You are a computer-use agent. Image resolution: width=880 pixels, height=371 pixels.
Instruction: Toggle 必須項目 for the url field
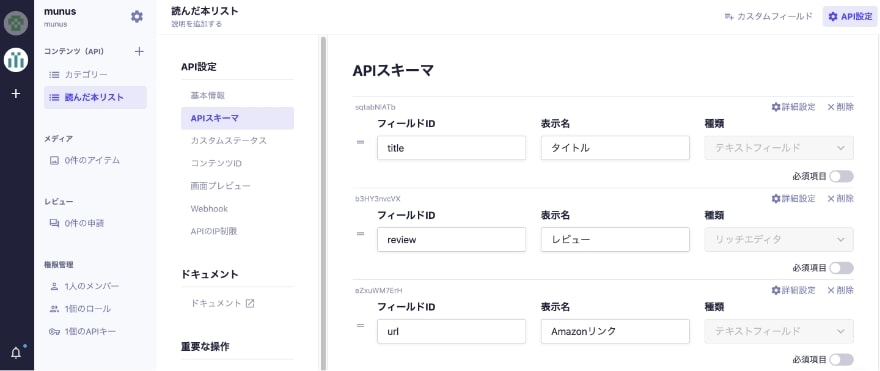[x=841, y=359]
